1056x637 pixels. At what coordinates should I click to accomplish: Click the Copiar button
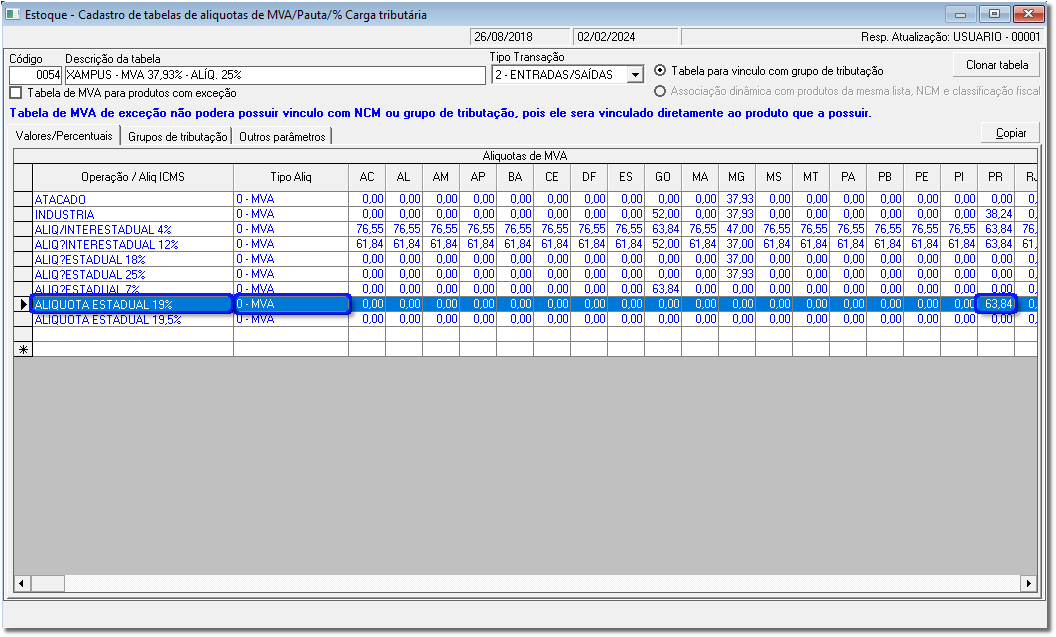tap(1011, 133)
